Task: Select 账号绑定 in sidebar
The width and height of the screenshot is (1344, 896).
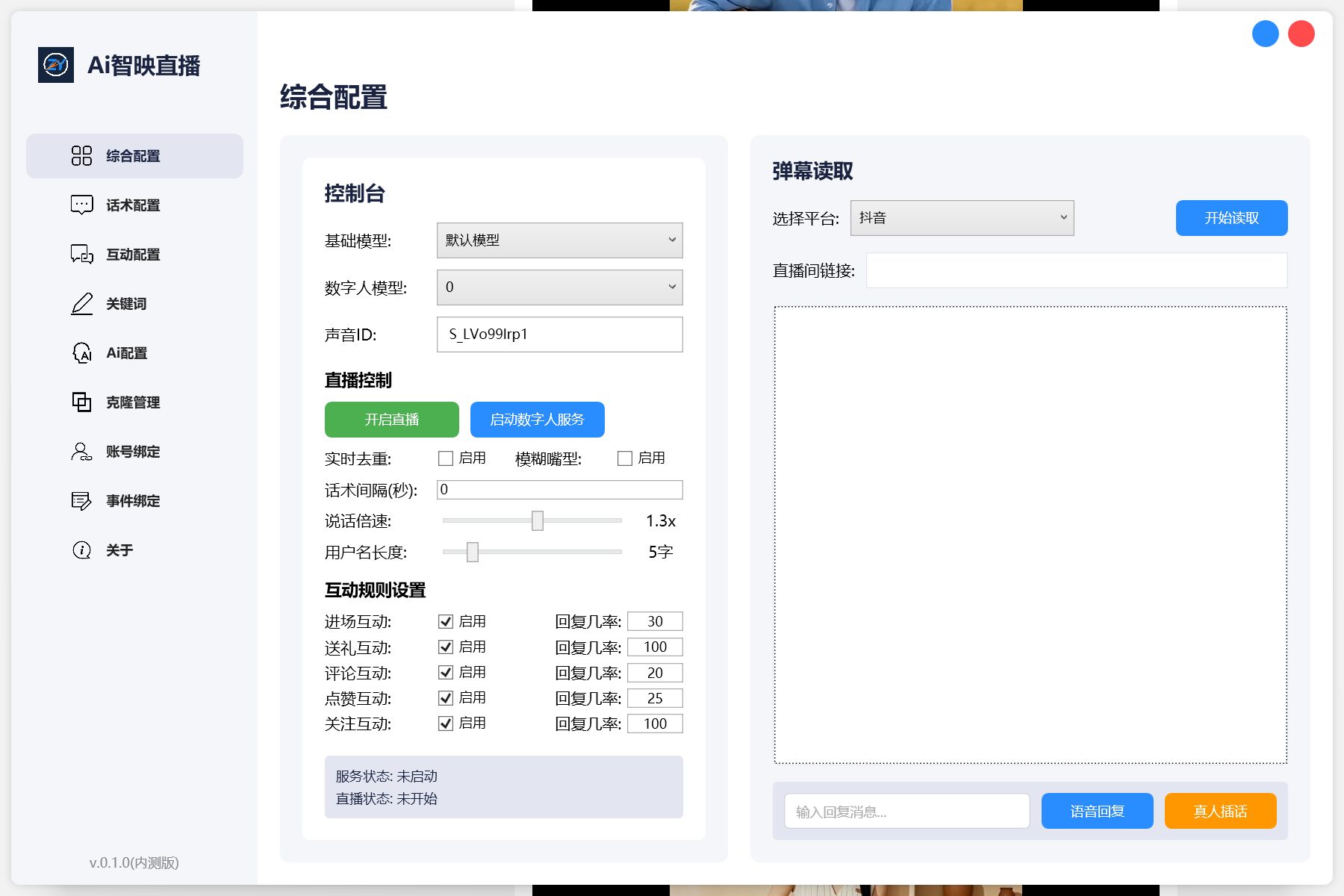Action: pos(134,452)
